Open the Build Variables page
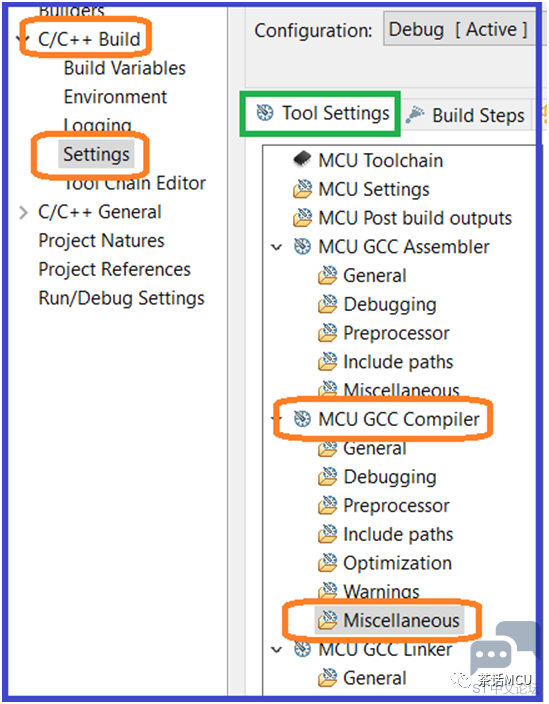Screen dimensions: 549x704 (x=124, y=68)
